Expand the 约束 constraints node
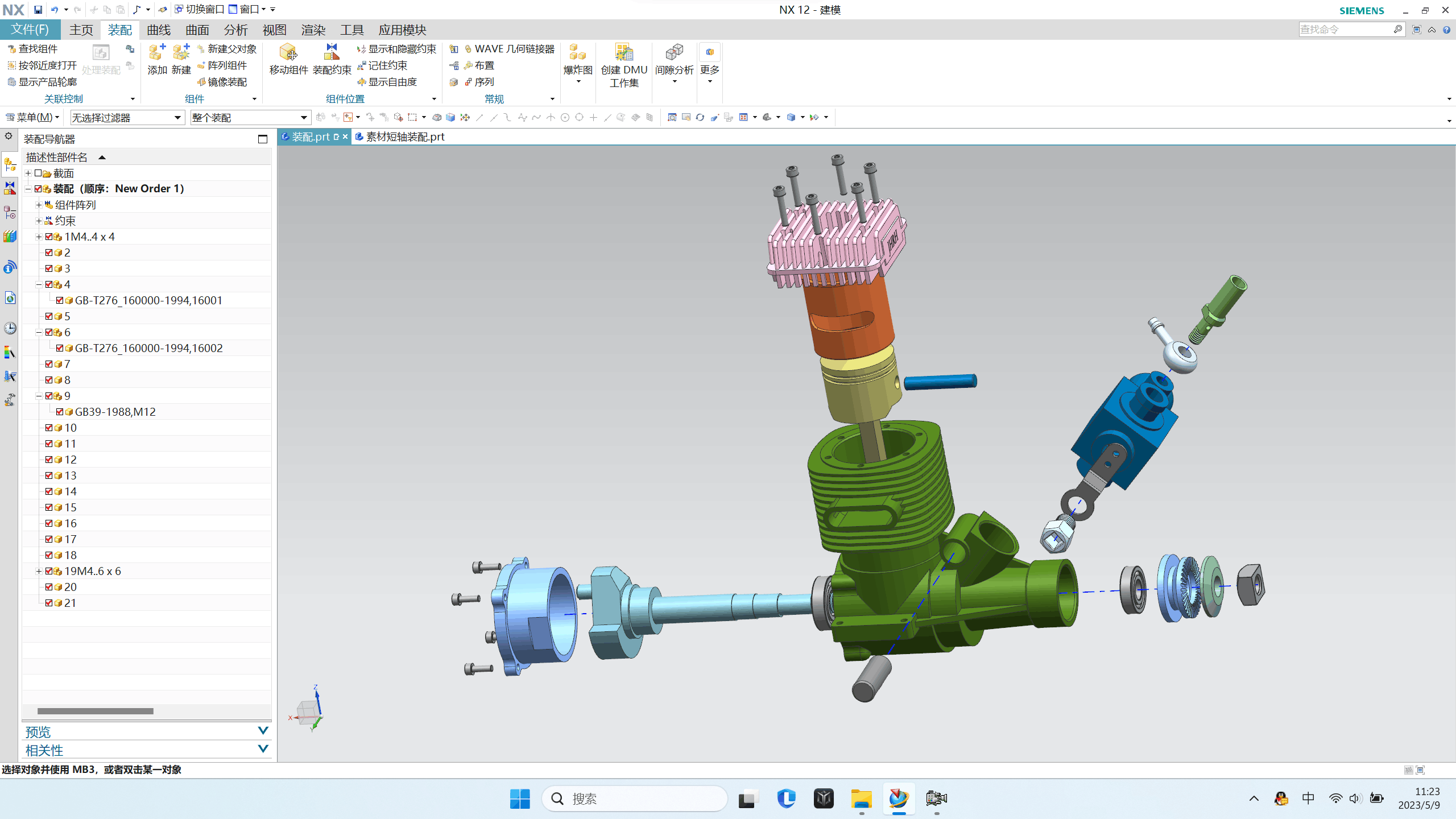The width and height of the screenshot is (1456, 819). click(x=39, y=221)
